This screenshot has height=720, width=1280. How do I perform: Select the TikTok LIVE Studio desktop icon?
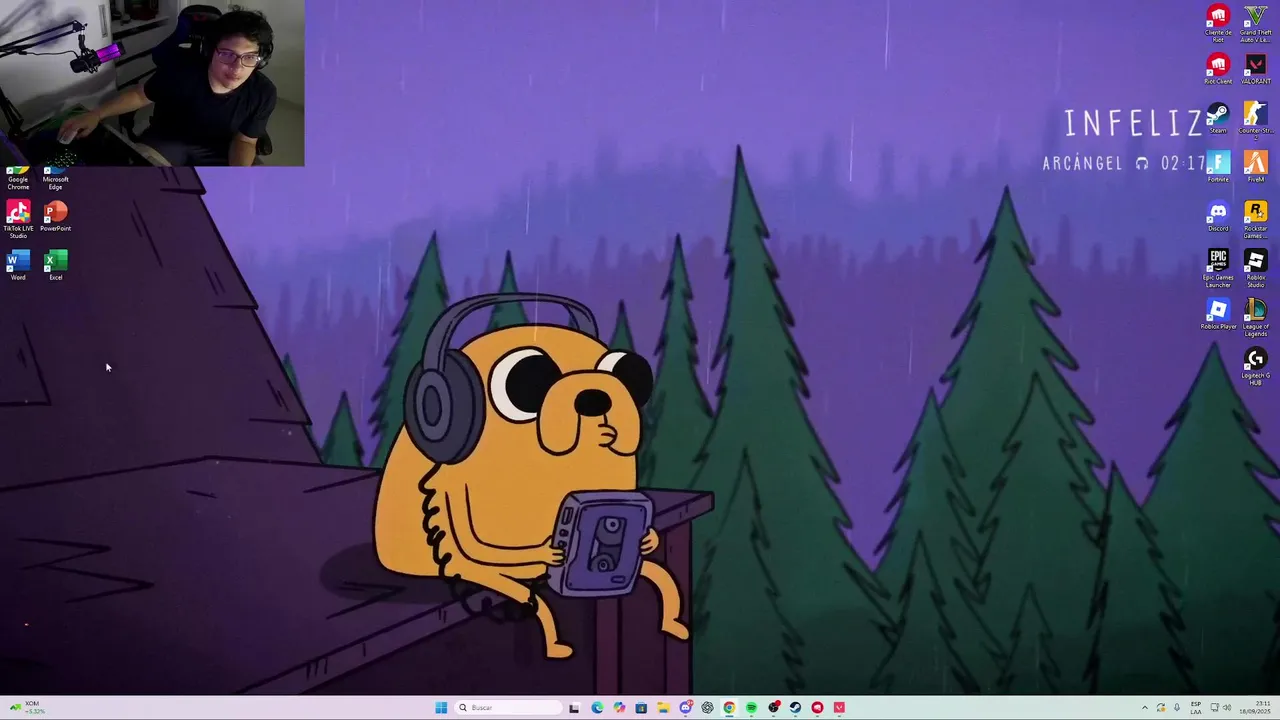[x=18, y=219]
